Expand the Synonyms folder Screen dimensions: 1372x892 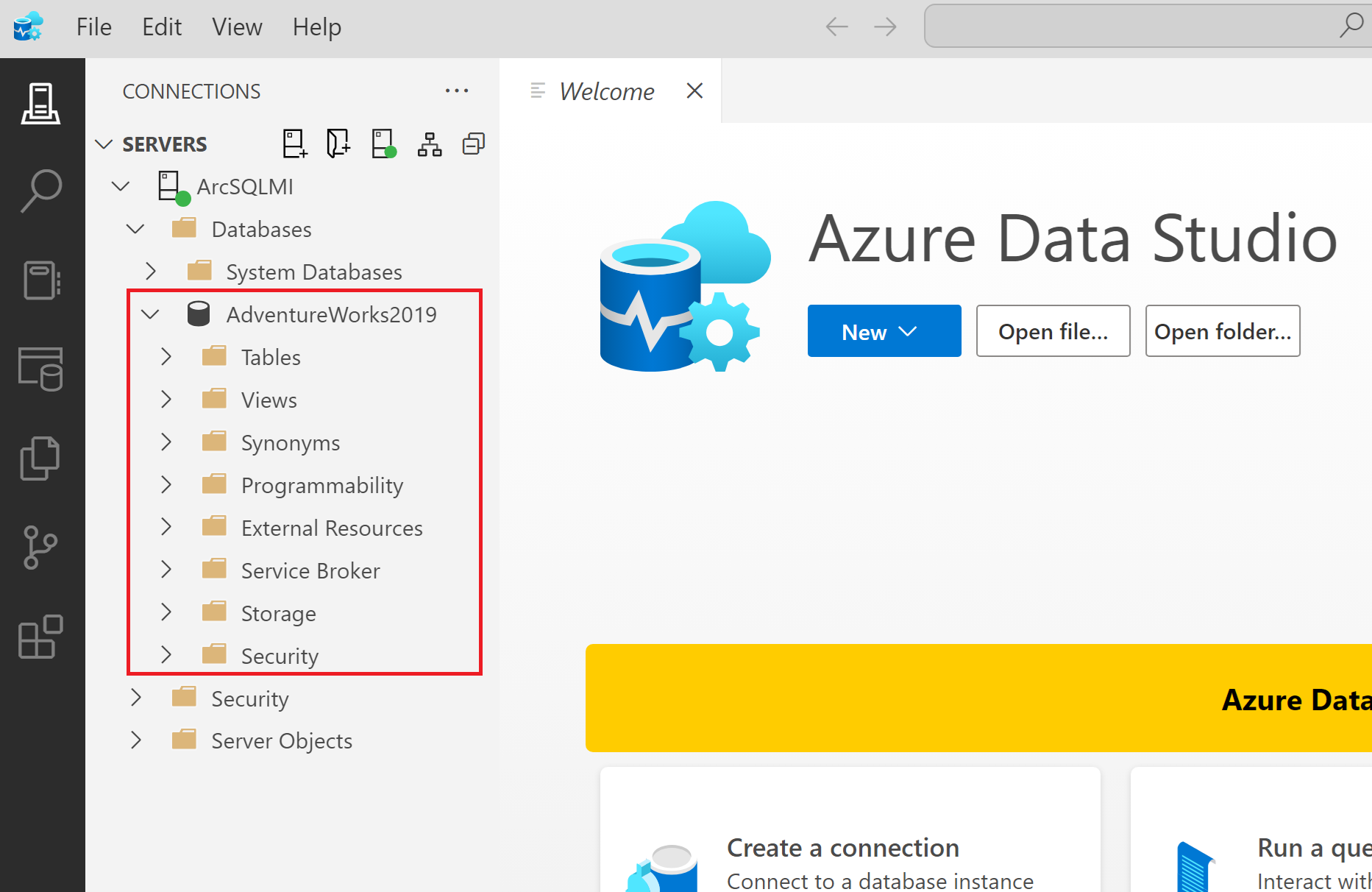coord(166,442)
